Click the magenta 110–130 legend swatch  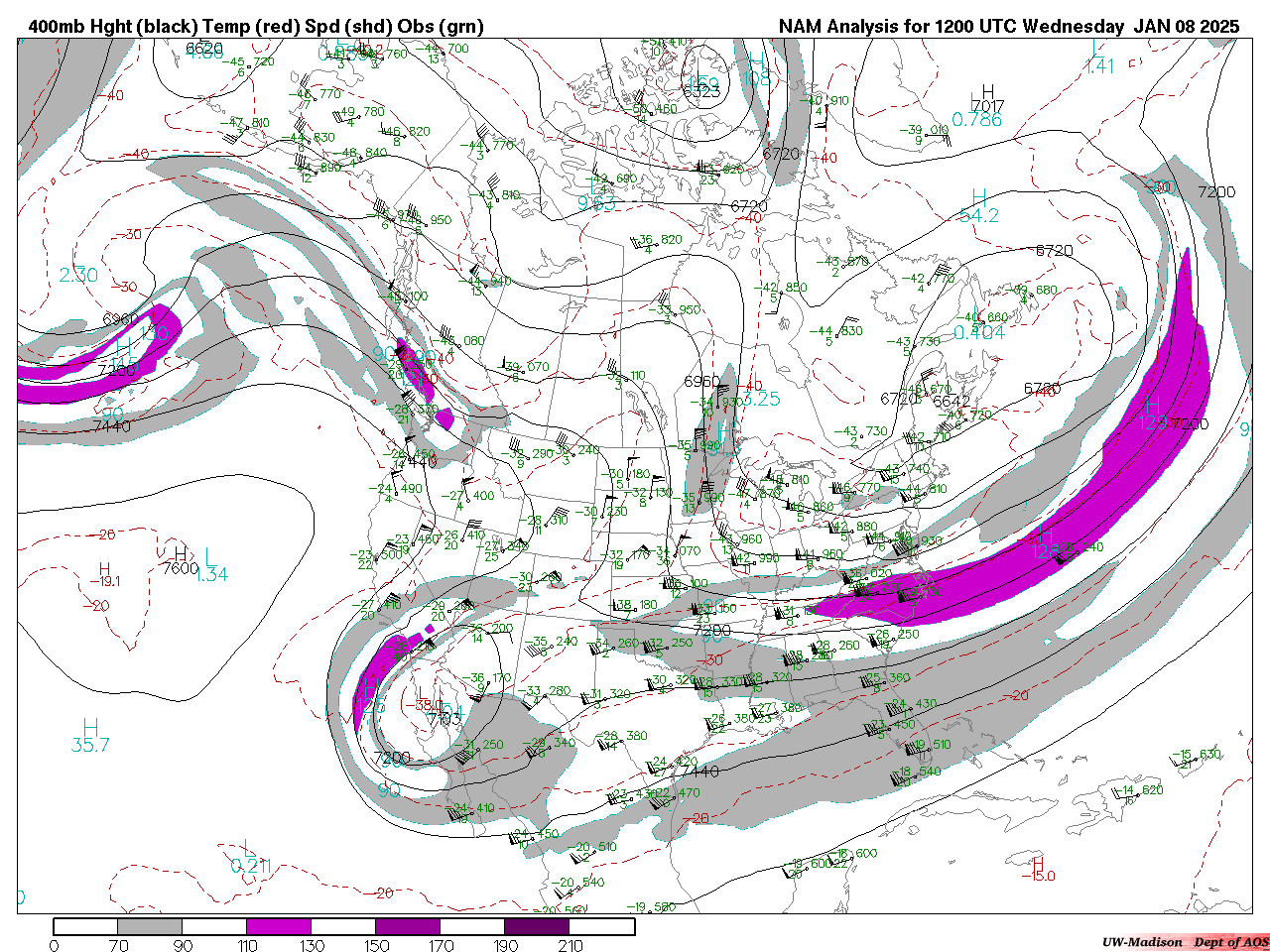[279, 926]
